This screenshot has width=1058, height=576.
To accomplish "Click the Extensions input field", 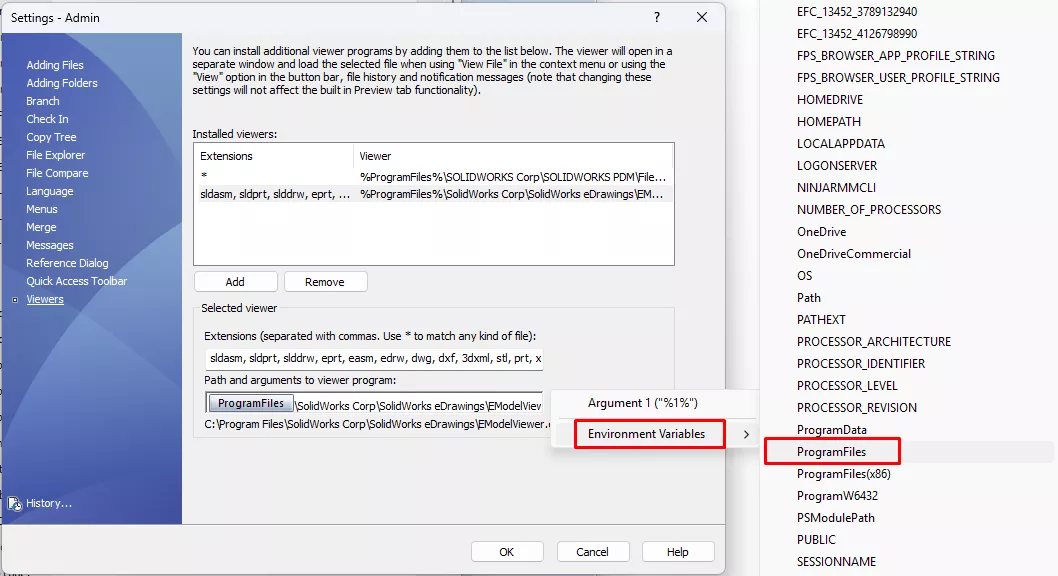I will tap(374, 358).
